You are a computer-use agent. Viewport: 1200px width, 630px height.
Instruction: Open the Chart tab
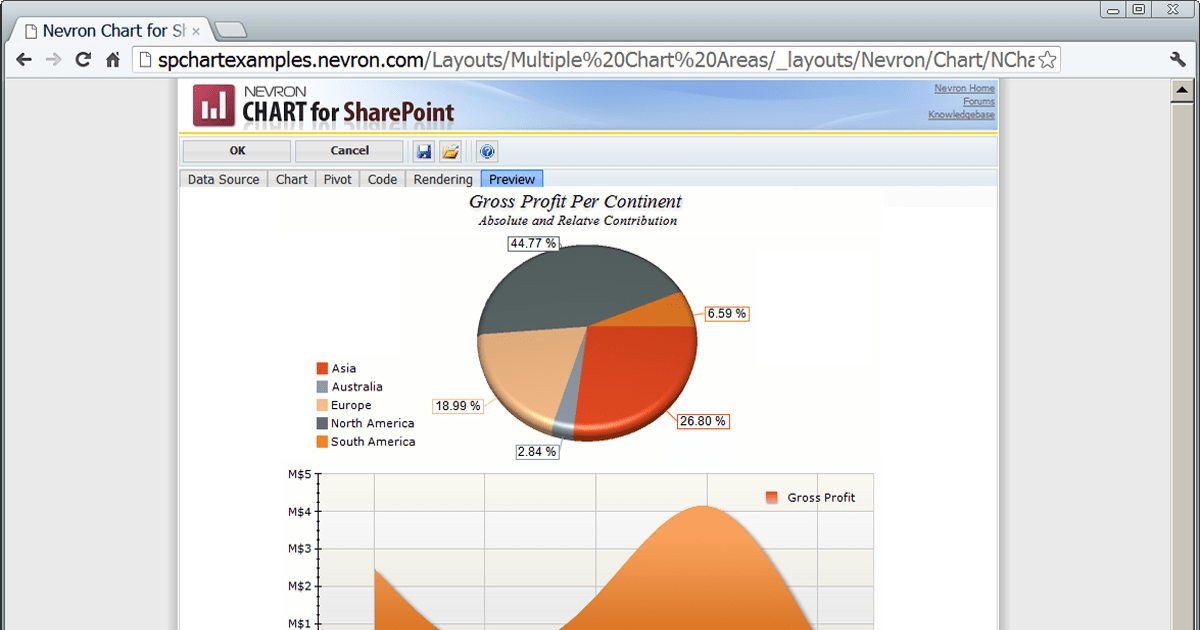coord(291,179)
